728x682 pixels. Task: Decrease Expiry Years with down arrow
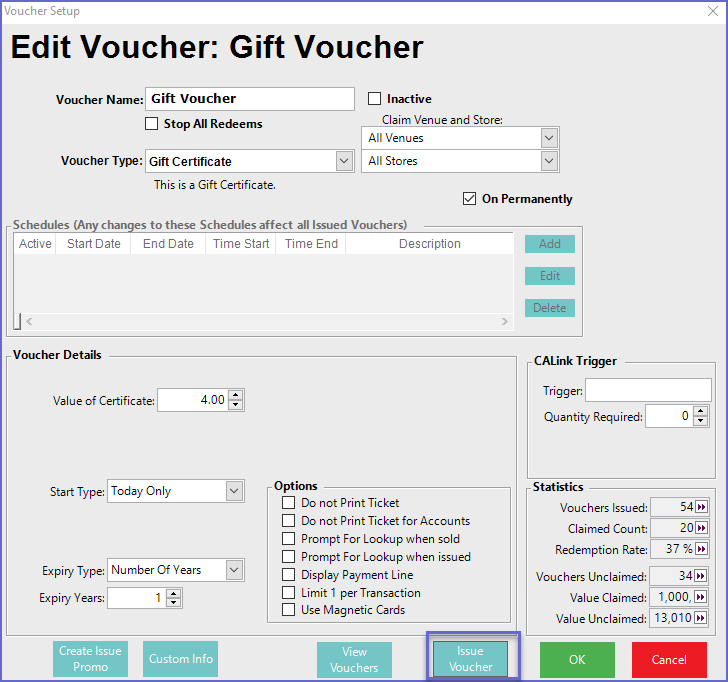(174, 602)
